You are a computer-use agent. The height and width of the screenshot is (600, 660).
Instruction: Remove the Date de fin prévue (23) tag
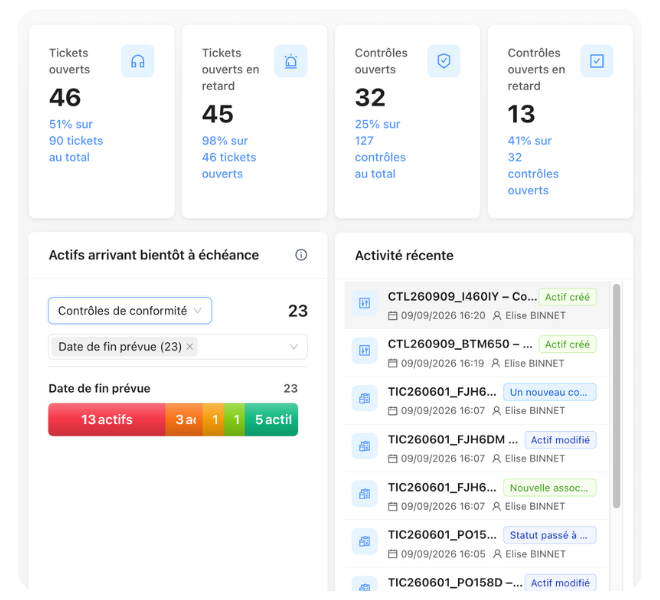190,346
